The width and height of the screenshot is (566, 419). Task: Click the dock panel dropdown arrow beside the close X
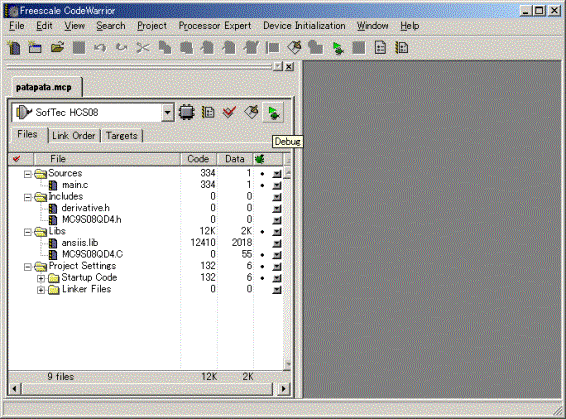pyautogui.click(x=278, y=66)
